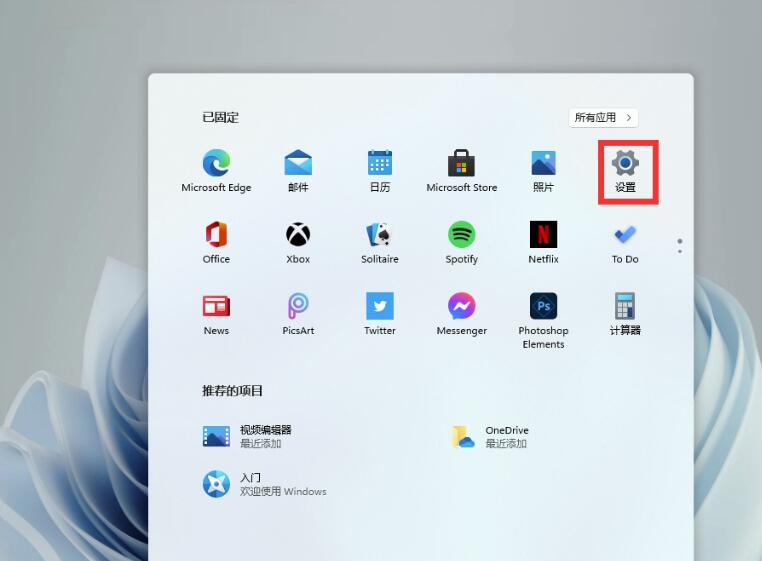Open the To Do app
The image size is (762, 561).
click(x=625, y=242)
